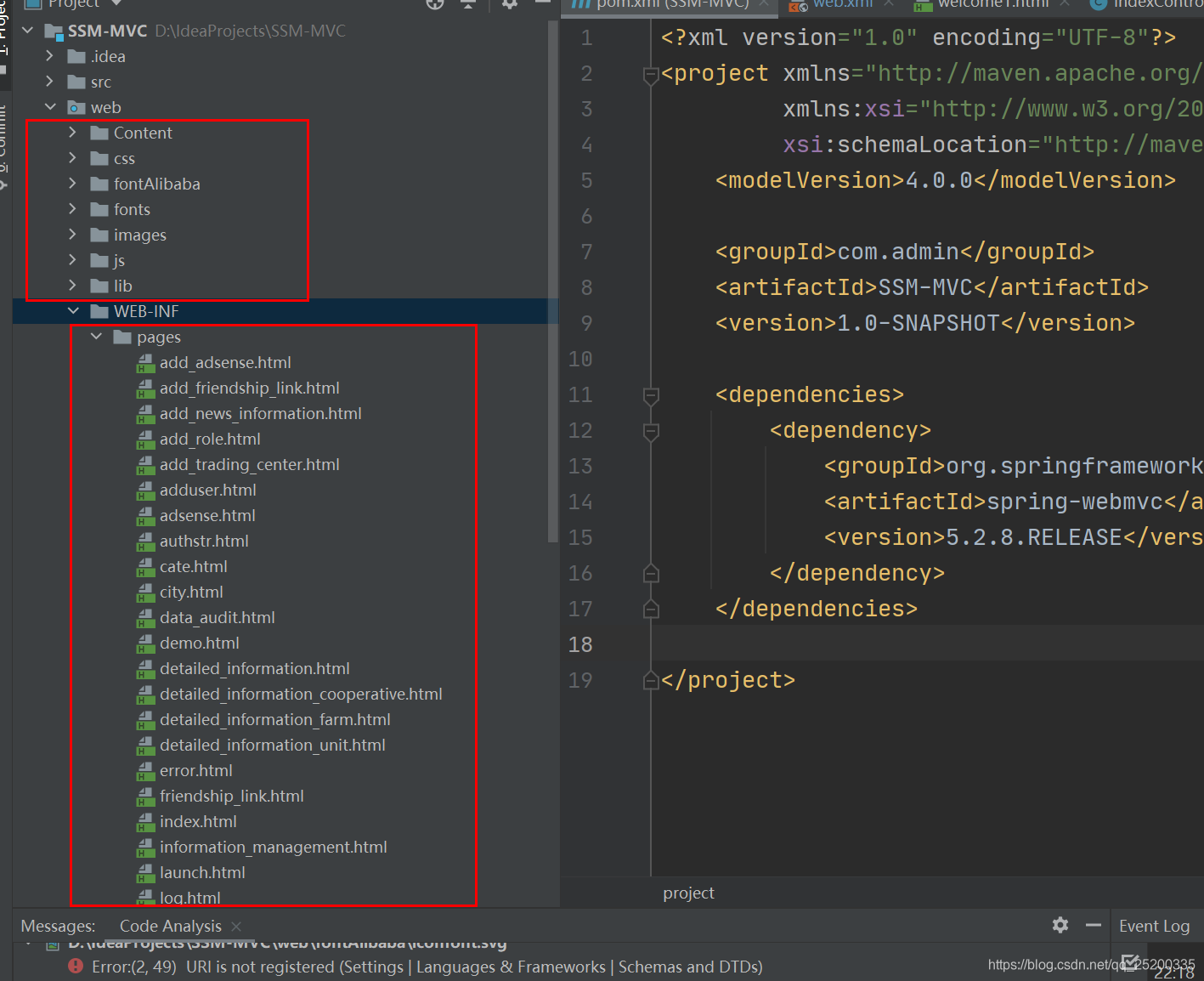Expand the lib folder arrow
Image resolution: width=1204 pixels, height=981 pixels.
click(x=72, y=286)
